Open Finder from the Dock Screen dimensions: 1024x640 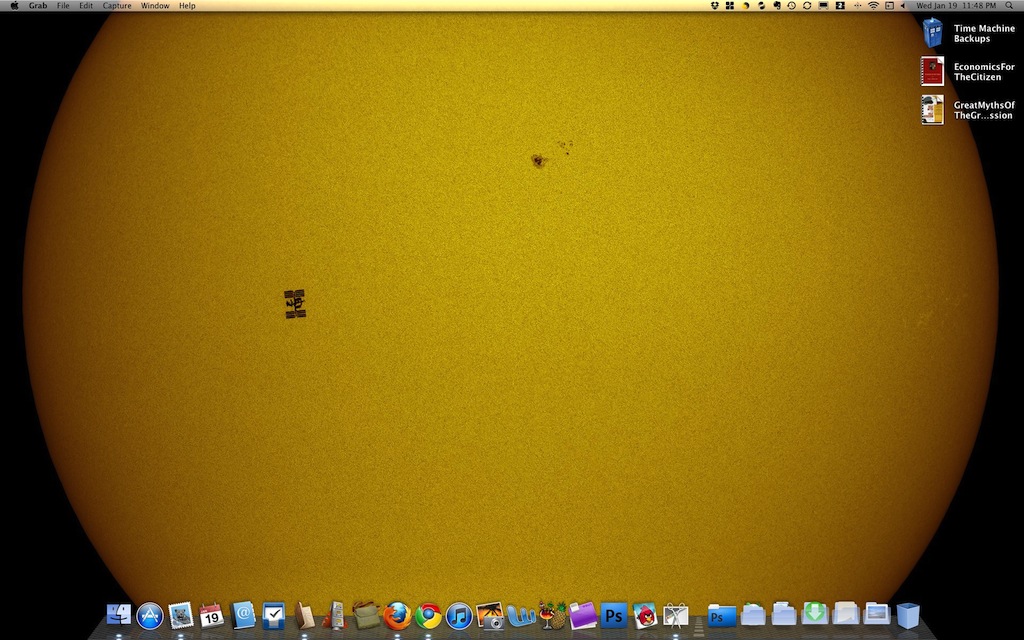pyautogui.click(x=119, y=615)
